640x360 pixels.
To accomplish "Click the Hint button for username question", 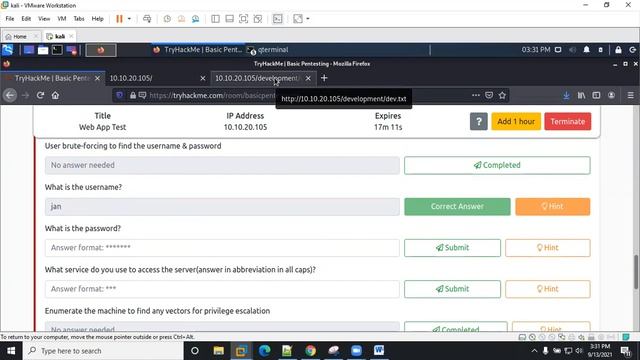I will click(x=553, y=207).
